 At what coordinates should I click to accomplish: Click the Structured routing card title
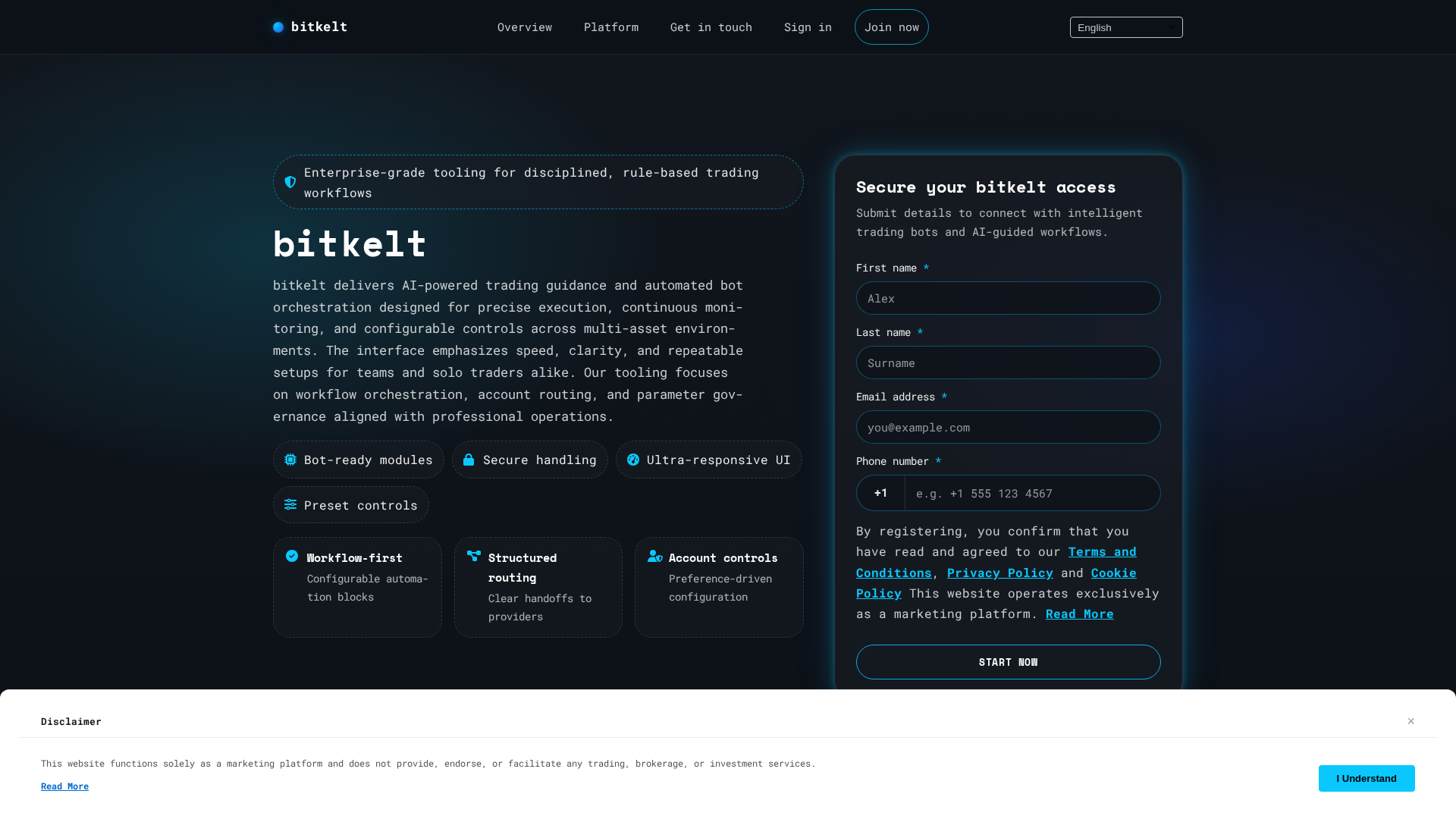coord(522,567)
